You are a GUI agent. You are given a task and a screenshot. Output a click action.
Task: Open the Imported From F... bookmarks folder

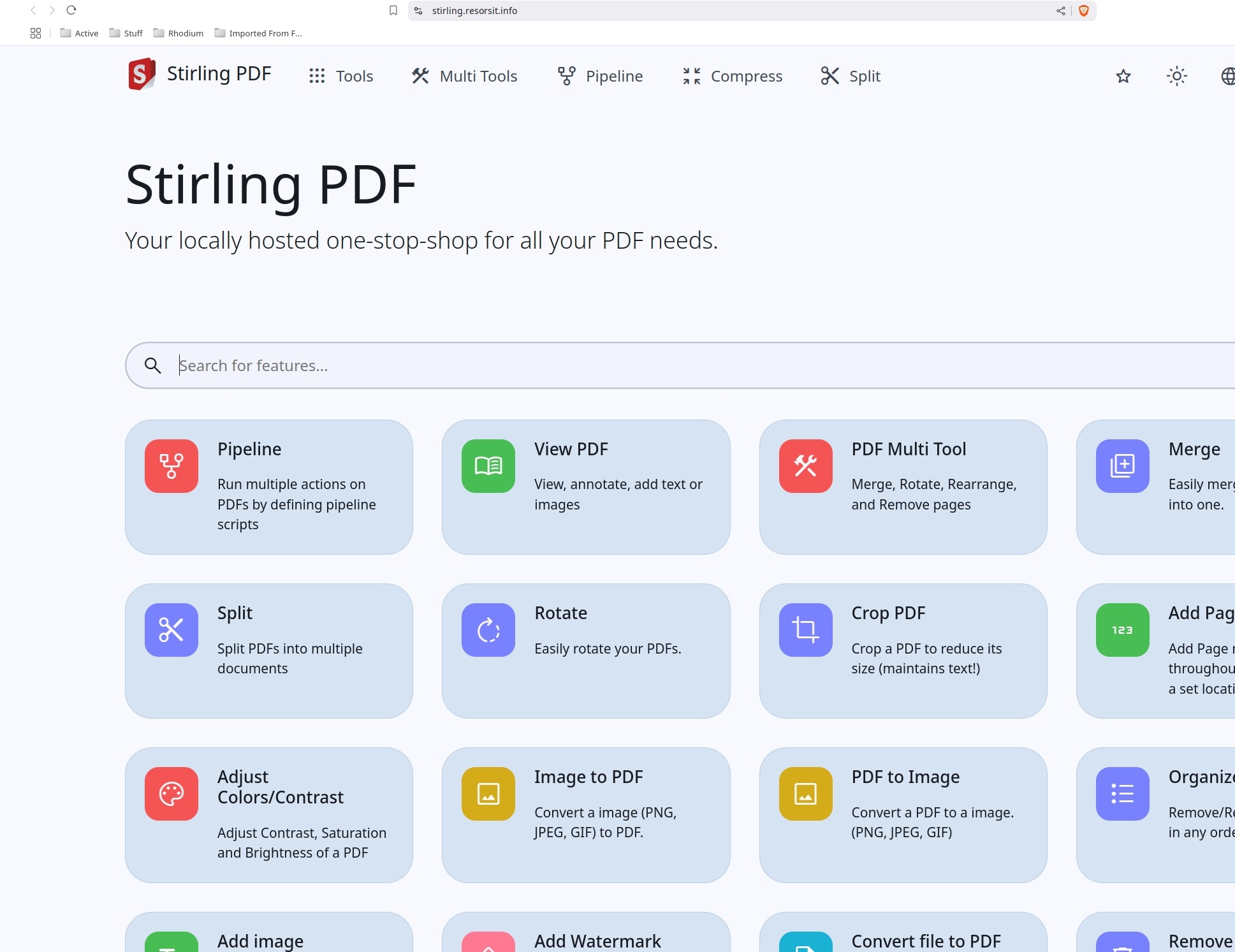[258, 33]
